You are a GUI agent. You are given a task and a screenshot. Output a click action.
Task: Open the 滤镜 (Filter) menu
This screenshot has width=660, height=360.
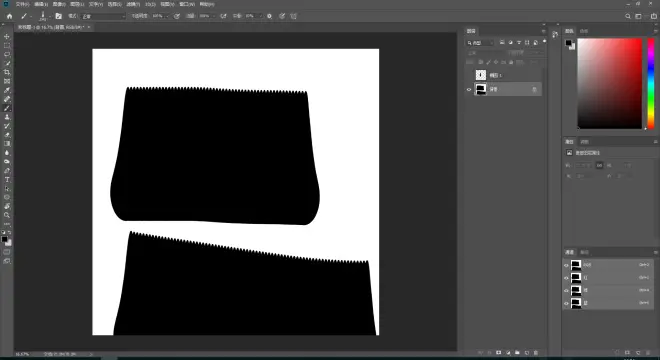point(132,4)
